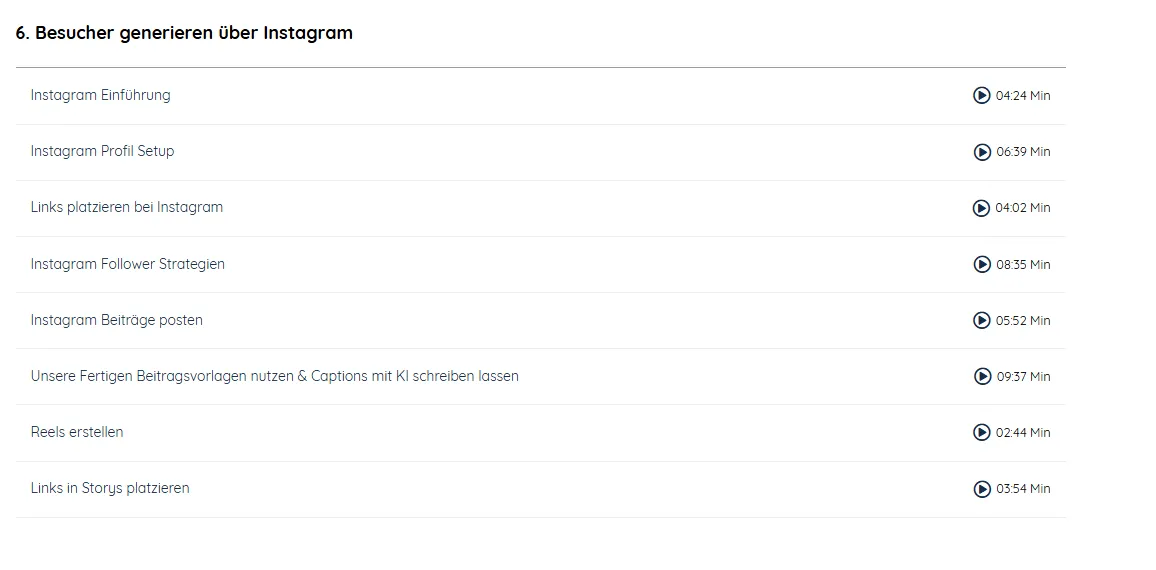
Task: Open Unsere Fertigen Beitragsvorlagen lesson title
Action: pyautogui.click(x=274, y=376)
